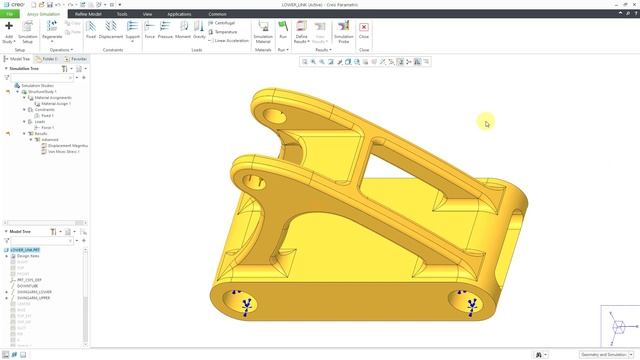Switch to the Favorites panel tab
Screen dimensions: 640x360
coord(75,59)
